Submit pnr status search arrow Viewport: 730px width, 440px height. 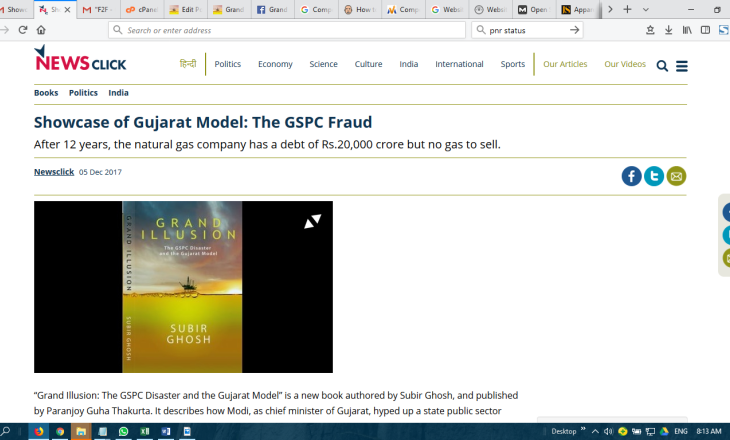coord(575,30)
